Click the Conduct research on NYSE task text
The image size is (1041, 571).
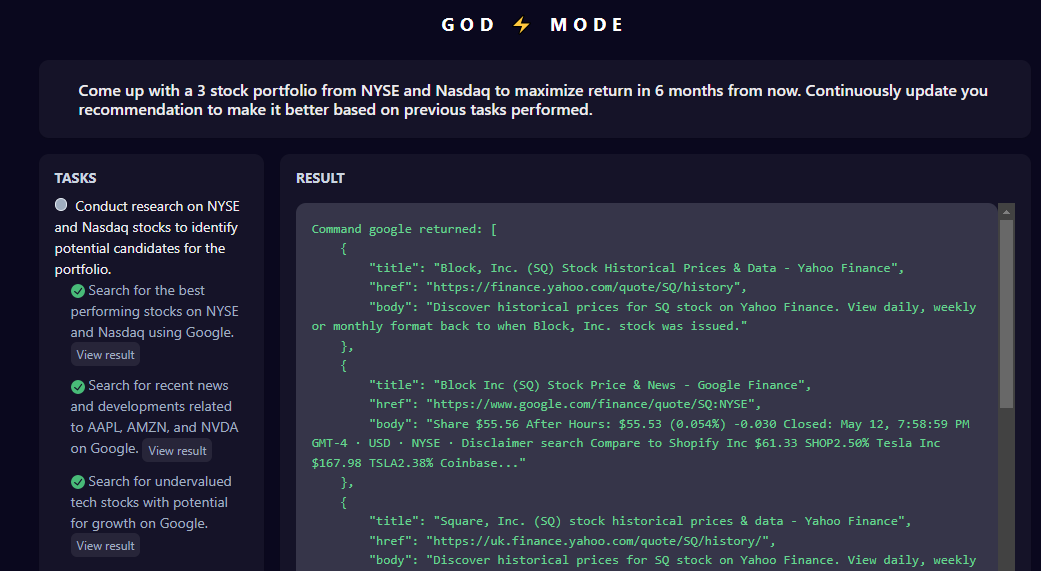tap(147, 237)
